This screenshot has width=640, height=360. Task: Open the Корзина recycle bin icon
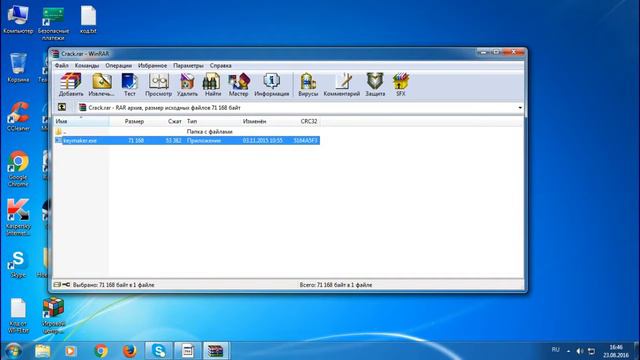tap(18, 68)
